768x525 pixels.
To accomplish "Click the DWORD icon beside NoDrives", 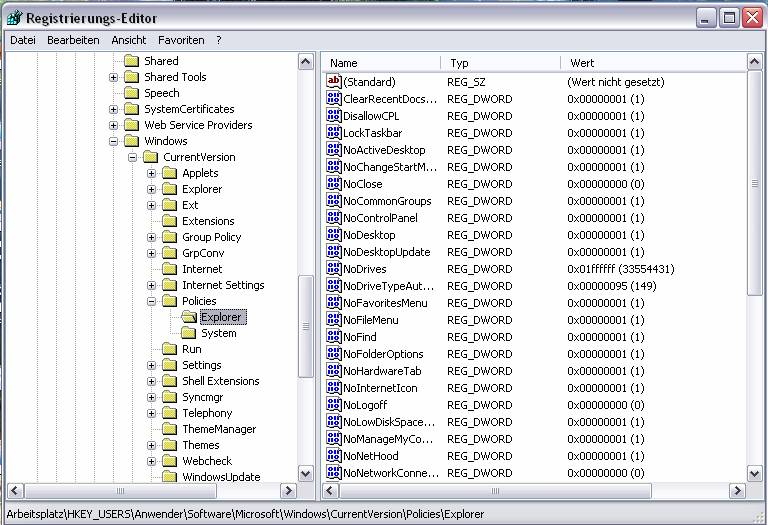I will 334,268.
